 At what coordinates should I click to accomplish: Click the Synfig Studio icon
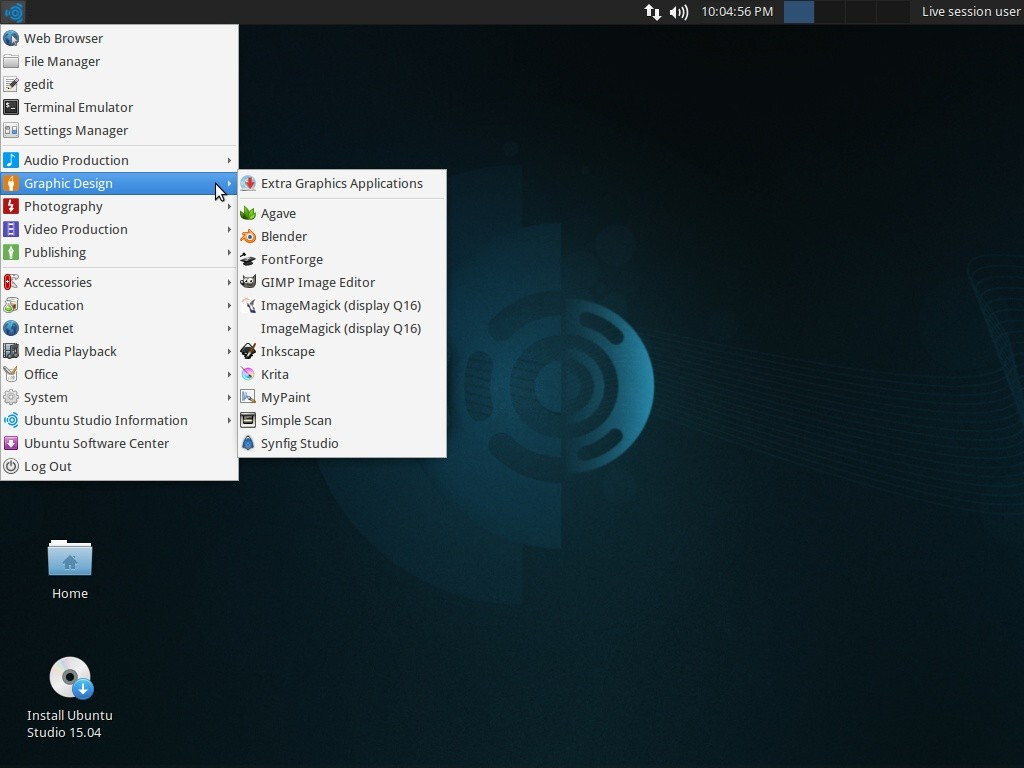(x=248, y=443)
